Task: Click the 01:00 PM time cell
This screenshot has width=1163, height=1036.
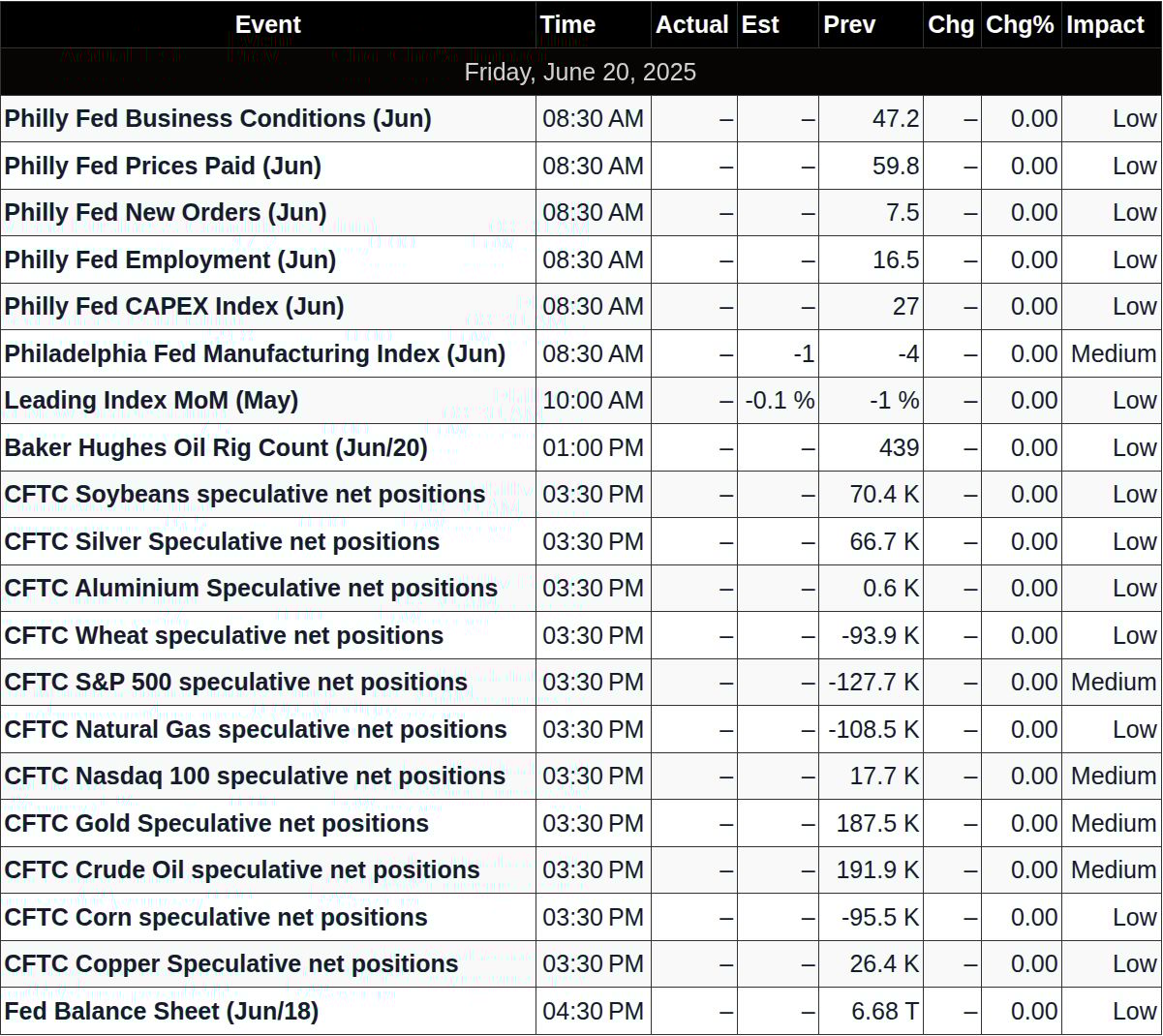Action: coord(593,448)
